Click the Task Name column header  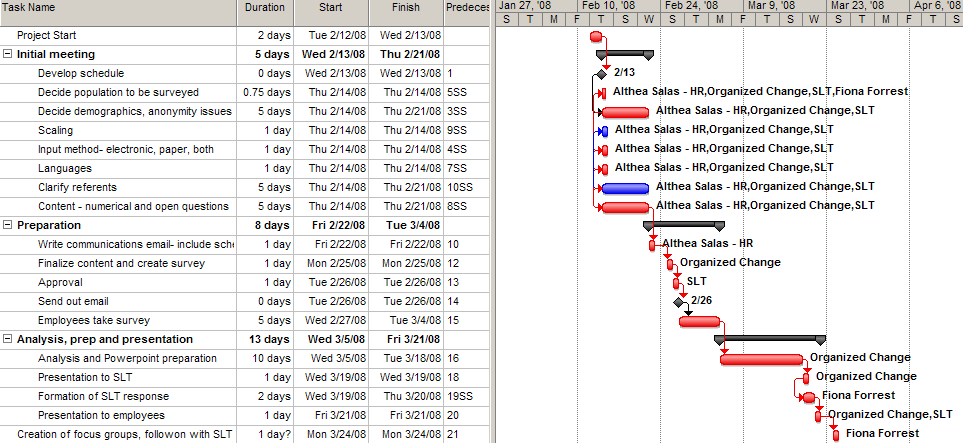(x=118, y=8)
